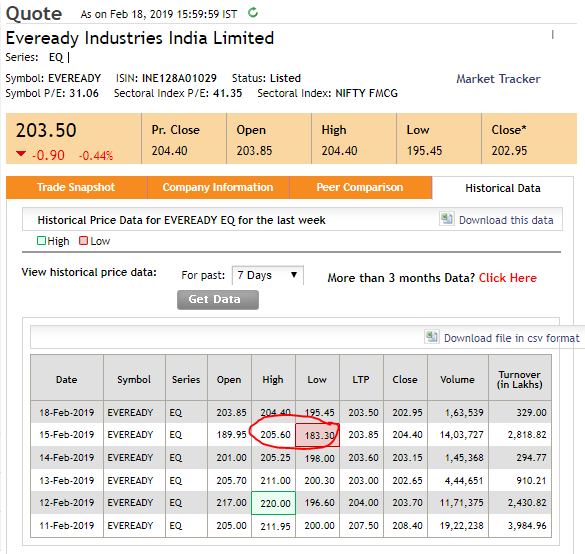Click the Excel icon beside Download file in csv format
585x554 pixels.
432,337
